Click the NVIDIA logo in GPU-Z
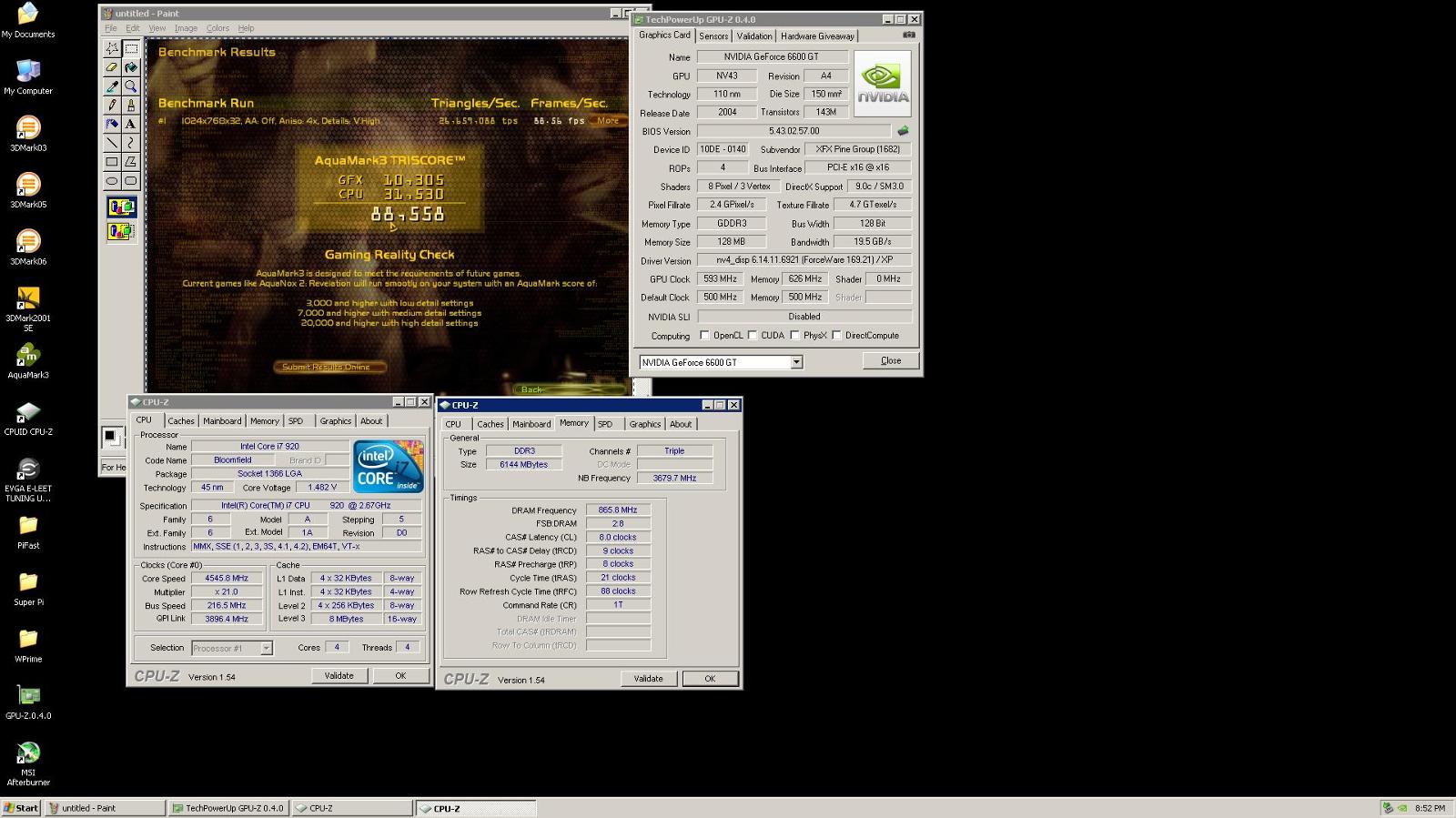The height and width of the screenshot is (818, 1456). point(882,85)
